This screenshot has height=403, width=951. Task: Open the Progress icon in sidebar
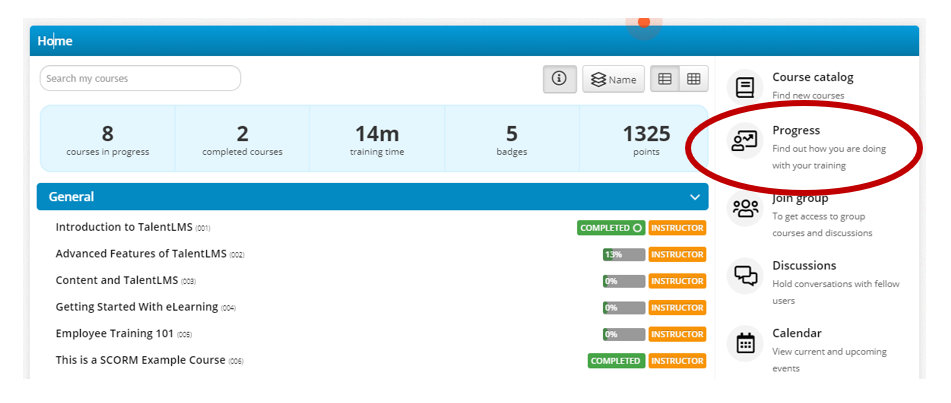[x=745, y=140]
